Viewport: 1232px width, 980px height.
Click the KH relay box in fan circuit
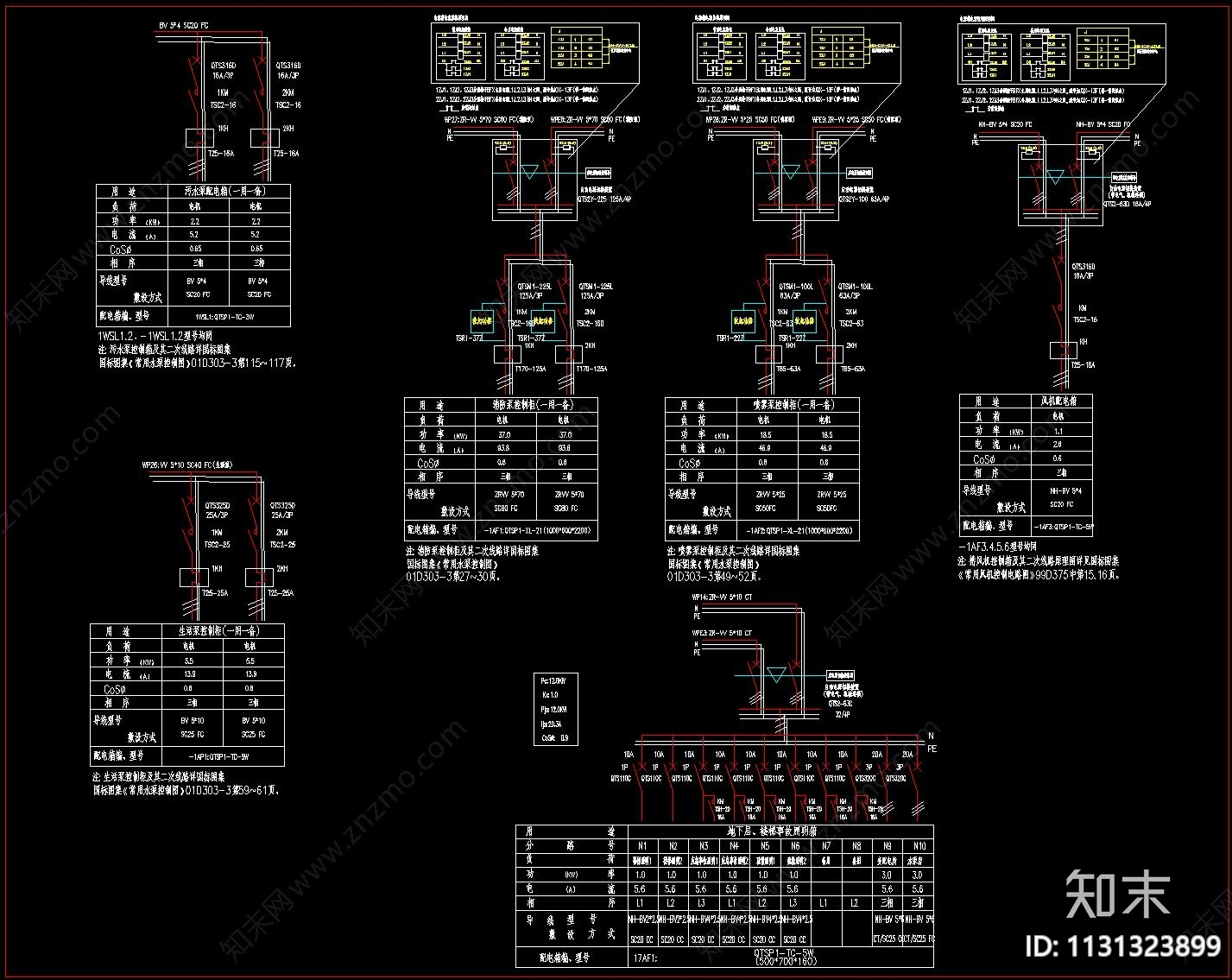pyautogui.click(x=1060, y=350)
